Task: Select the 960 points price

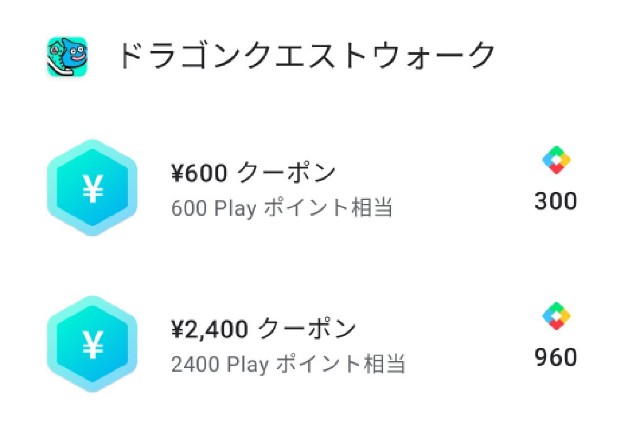Action: pyautogui.click(x=556, y=357)
